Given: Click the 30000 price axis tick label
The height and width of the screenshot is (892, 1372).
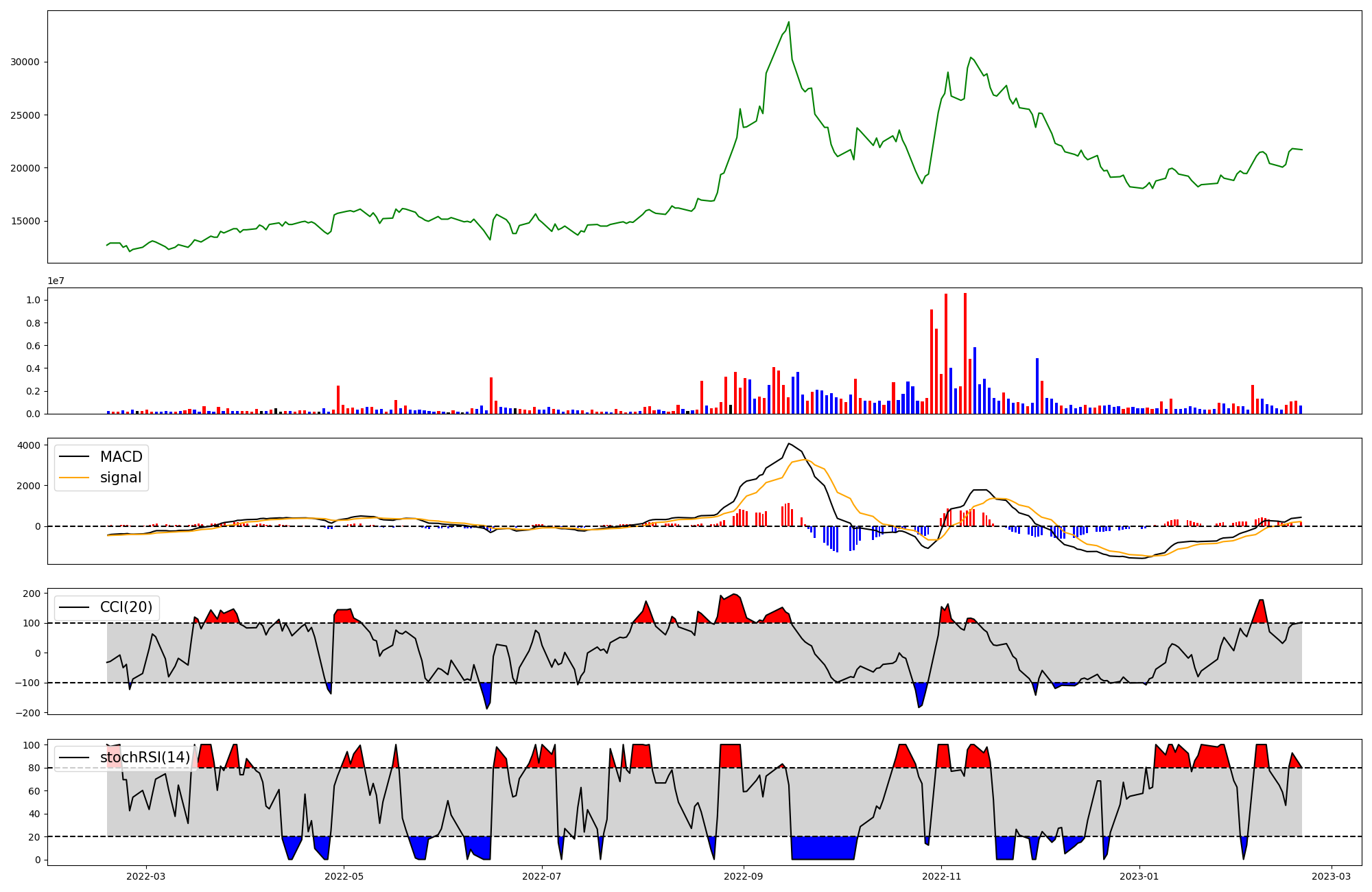Looking at the screenshot, I should click(x=25, y=62).
